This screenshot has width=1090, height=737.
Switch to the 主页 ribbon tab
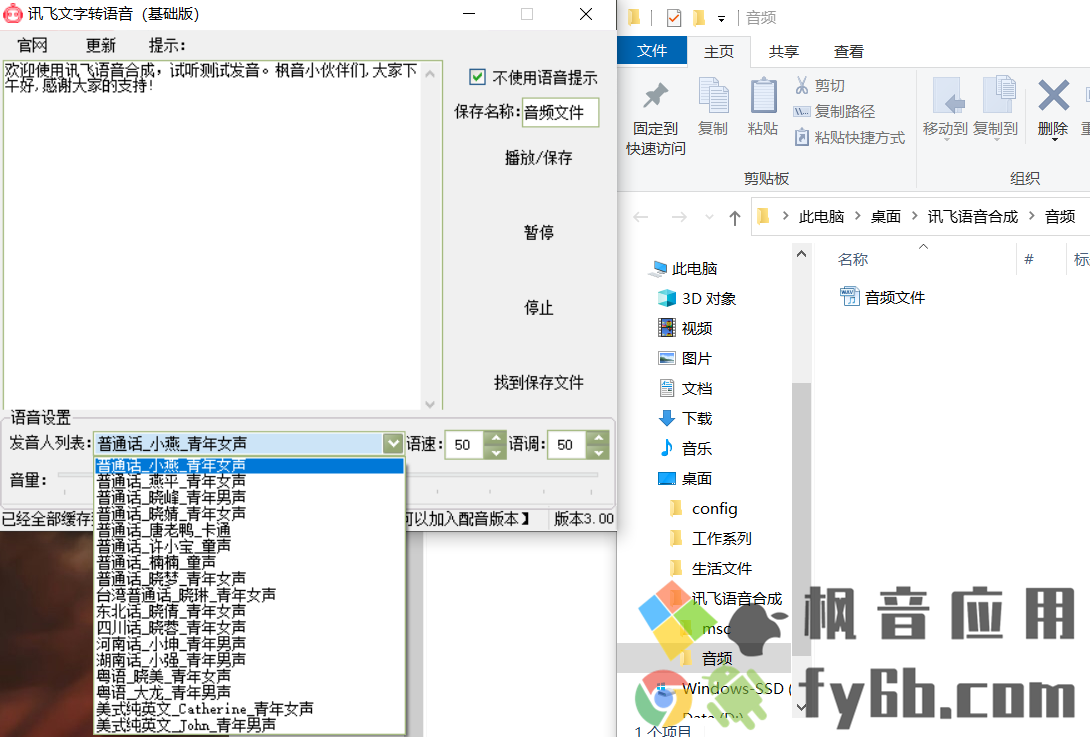(x=719, y=51)
